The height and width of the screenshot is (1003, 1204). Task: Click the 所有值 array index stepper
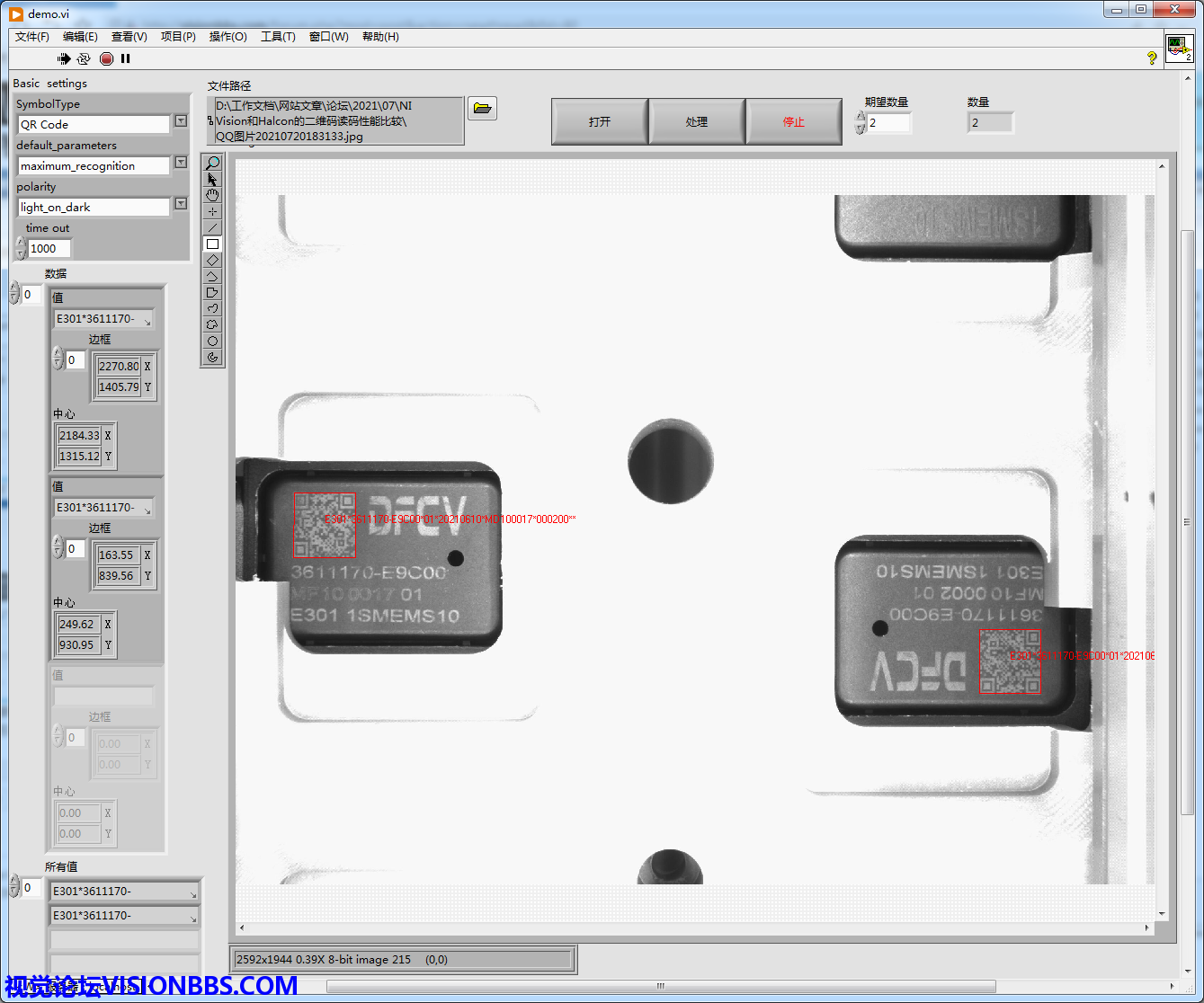click(14, 886)
